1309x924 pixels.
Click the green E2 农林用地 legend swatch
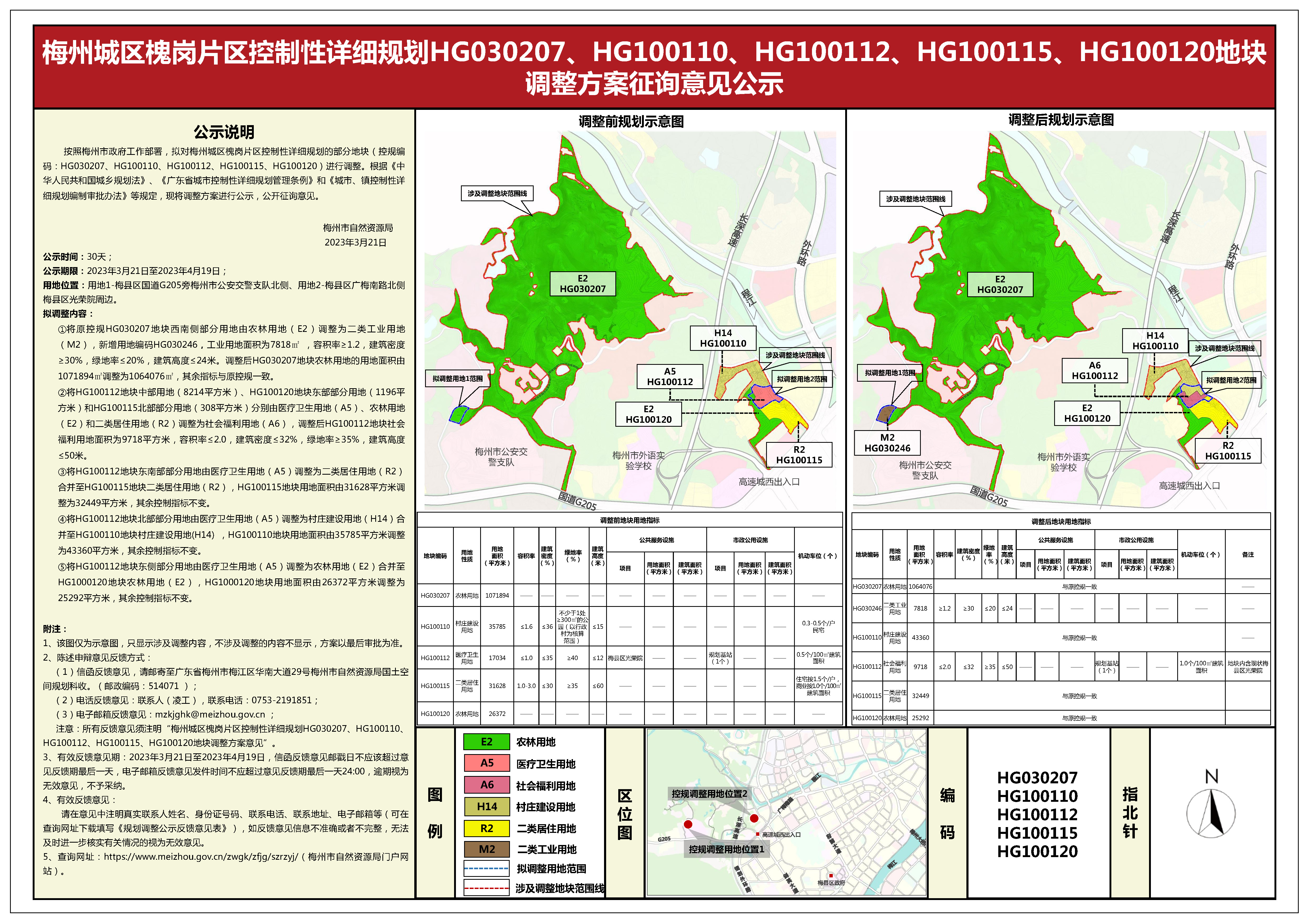(486, 742)
